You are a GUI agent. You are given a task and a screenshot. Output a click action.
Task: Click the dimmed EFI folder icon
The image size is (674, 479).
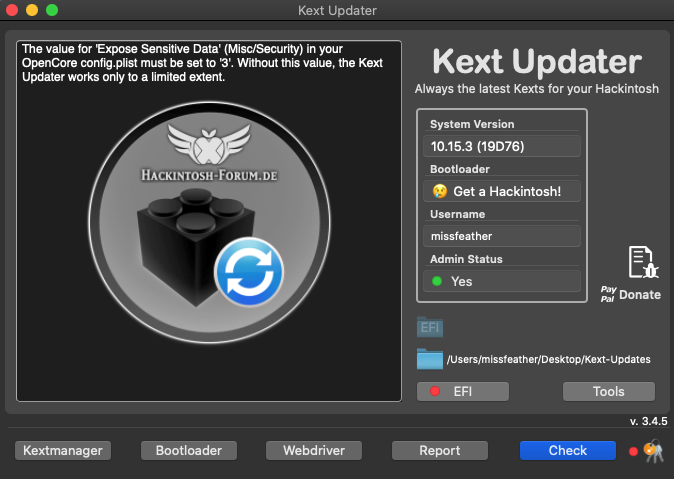click(x=429, y=326)
